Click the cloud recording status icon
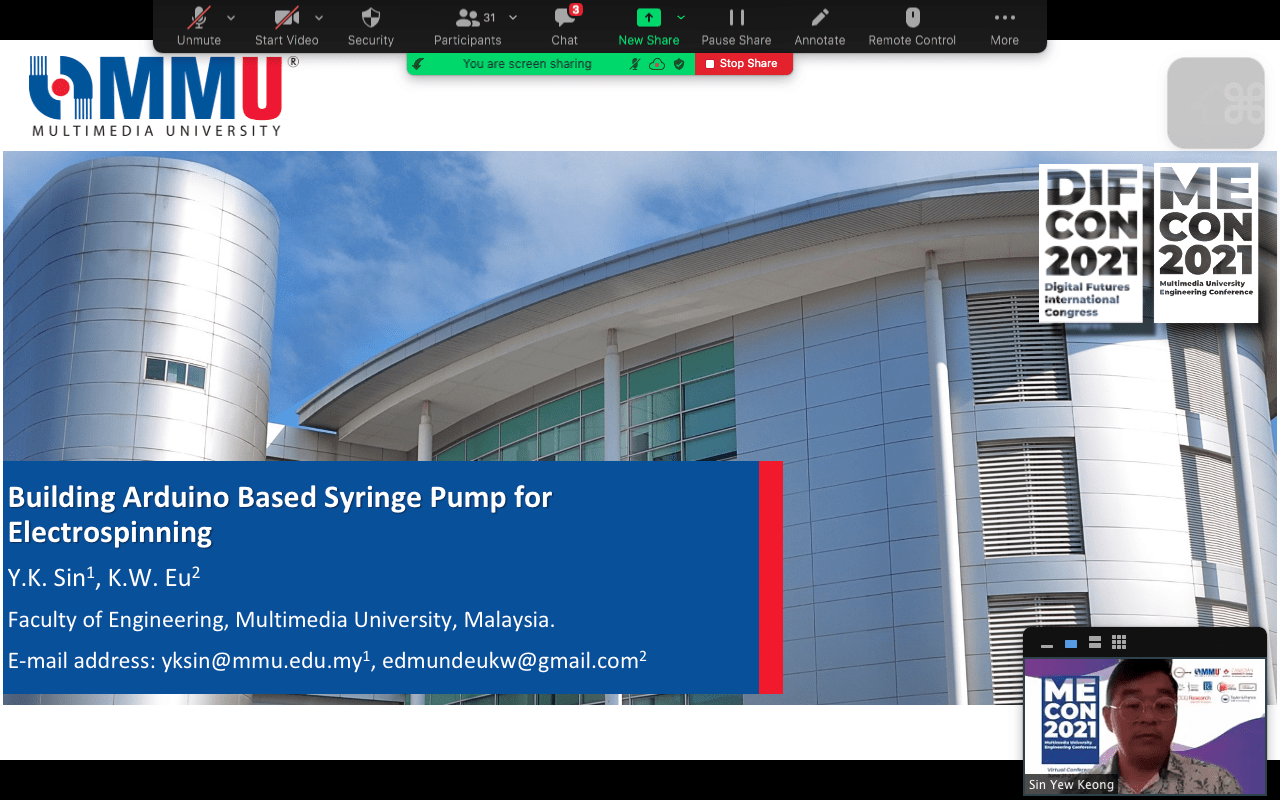The image size is (1280, 800). tap(657, 64)
